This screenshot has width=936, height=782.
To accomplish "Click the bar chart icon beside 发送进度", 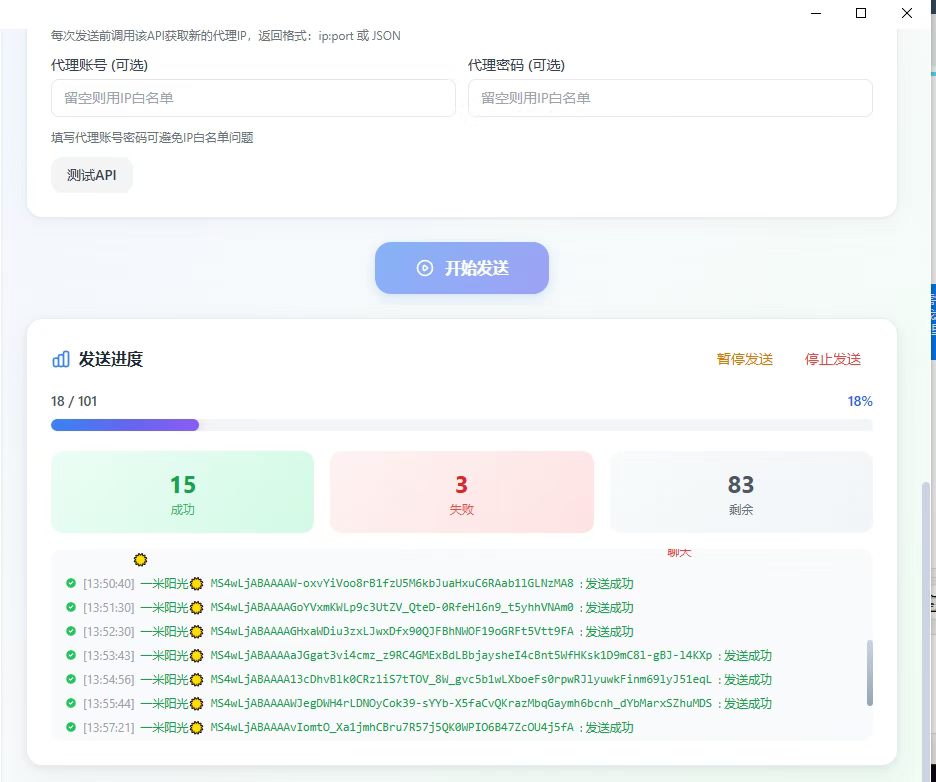I will coord(61,359).
